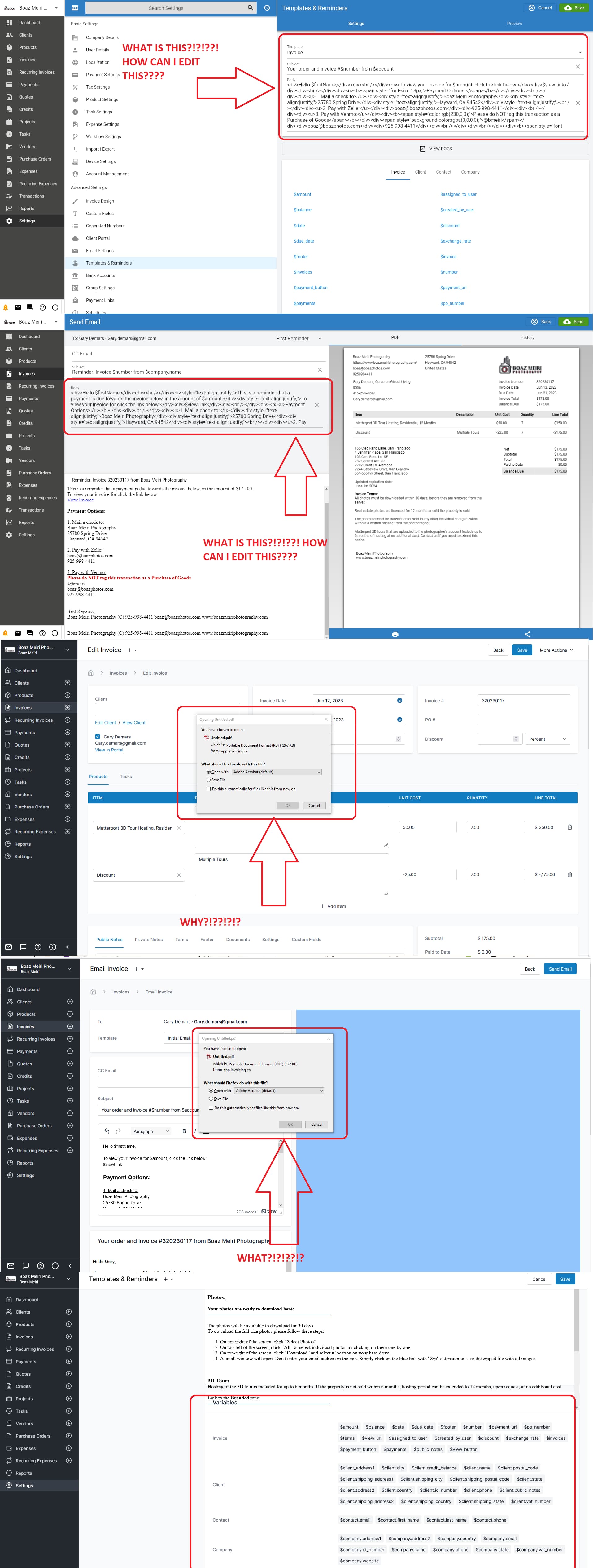Clear the Body field on Templates settings screen
This screenshot has height=1568, width=593.
577,103
